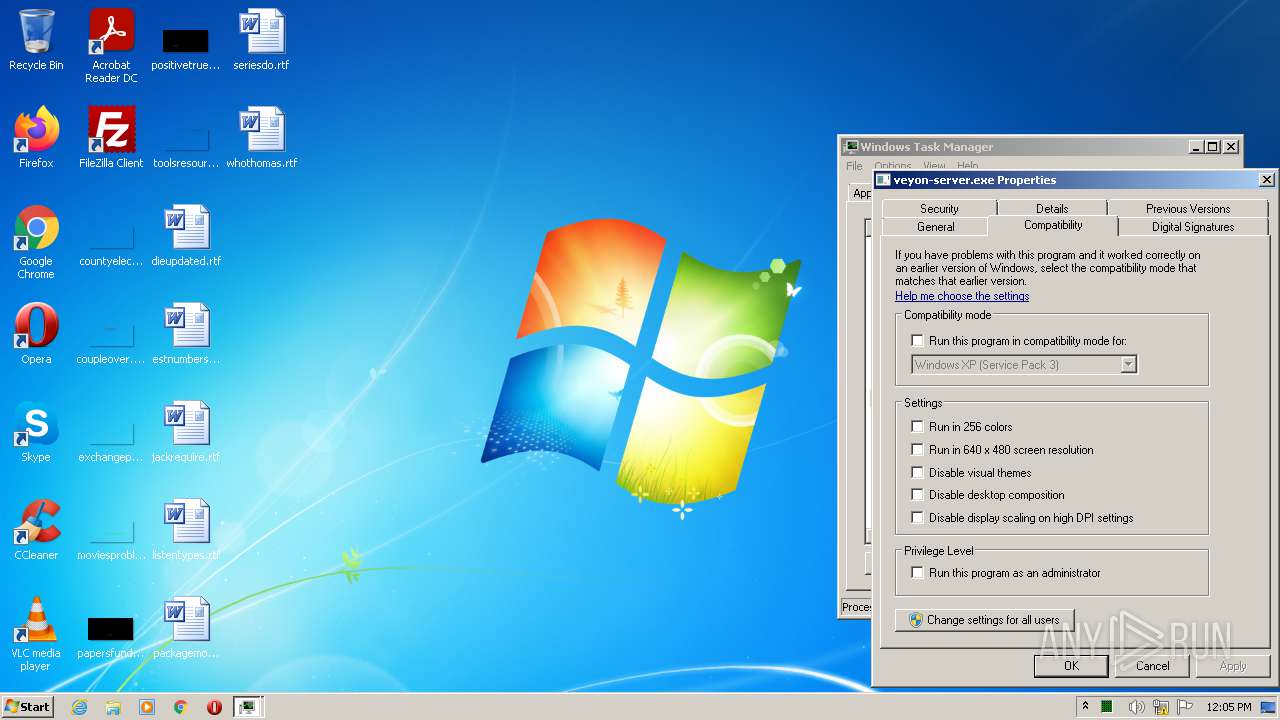Switch to the Previous Versions tab
This screenshot has width=1280, height=720.
(x=1188, y=208)
